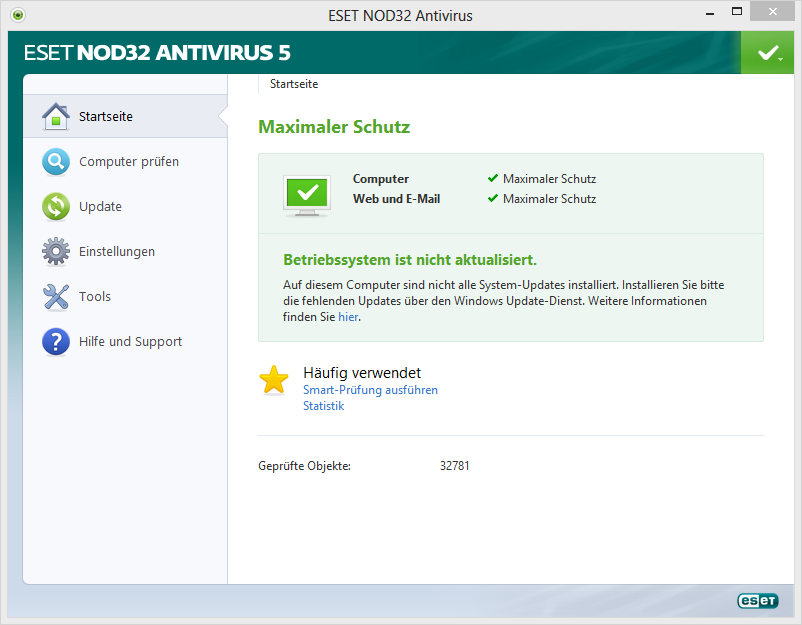Click the Computer prüfen magnifier icon
The width and height of the screenshot is (802, 625).
click(56, 162)
